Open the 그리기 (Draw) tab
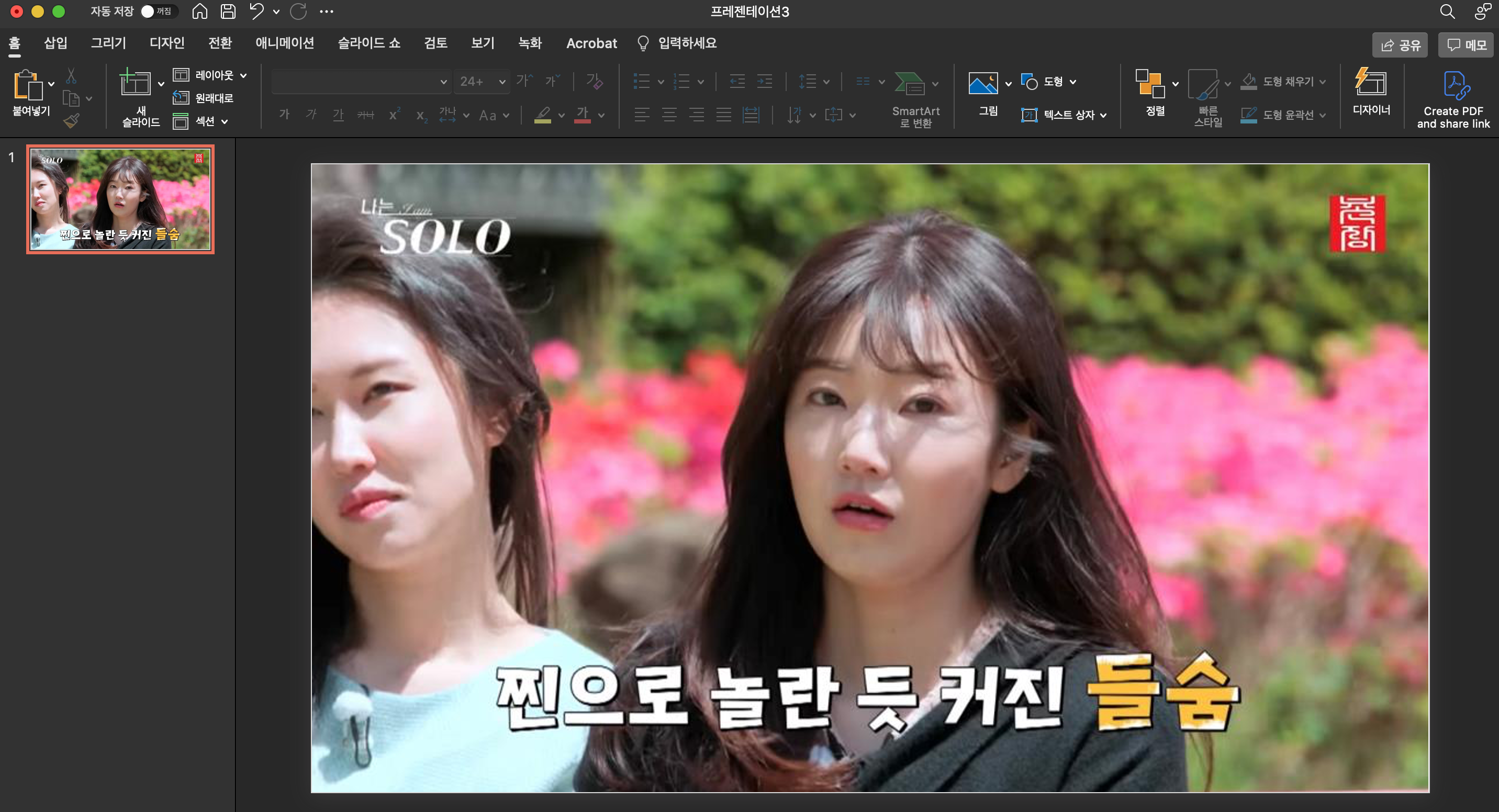The width and height of the screenshot is (1499, 812). click(108, 43)
